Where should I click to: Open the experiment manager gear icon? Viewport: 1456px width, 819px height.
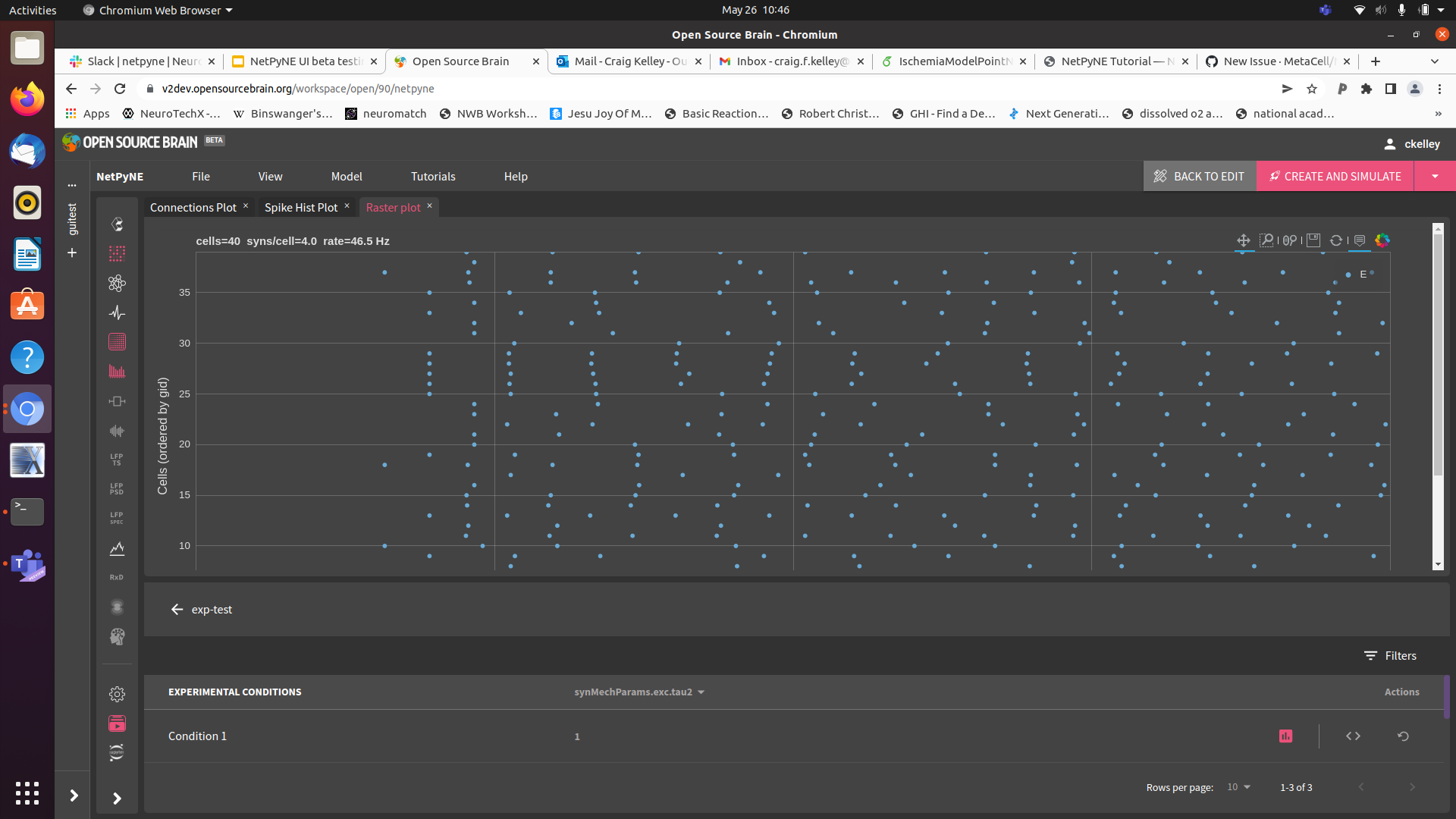point(117,694)
